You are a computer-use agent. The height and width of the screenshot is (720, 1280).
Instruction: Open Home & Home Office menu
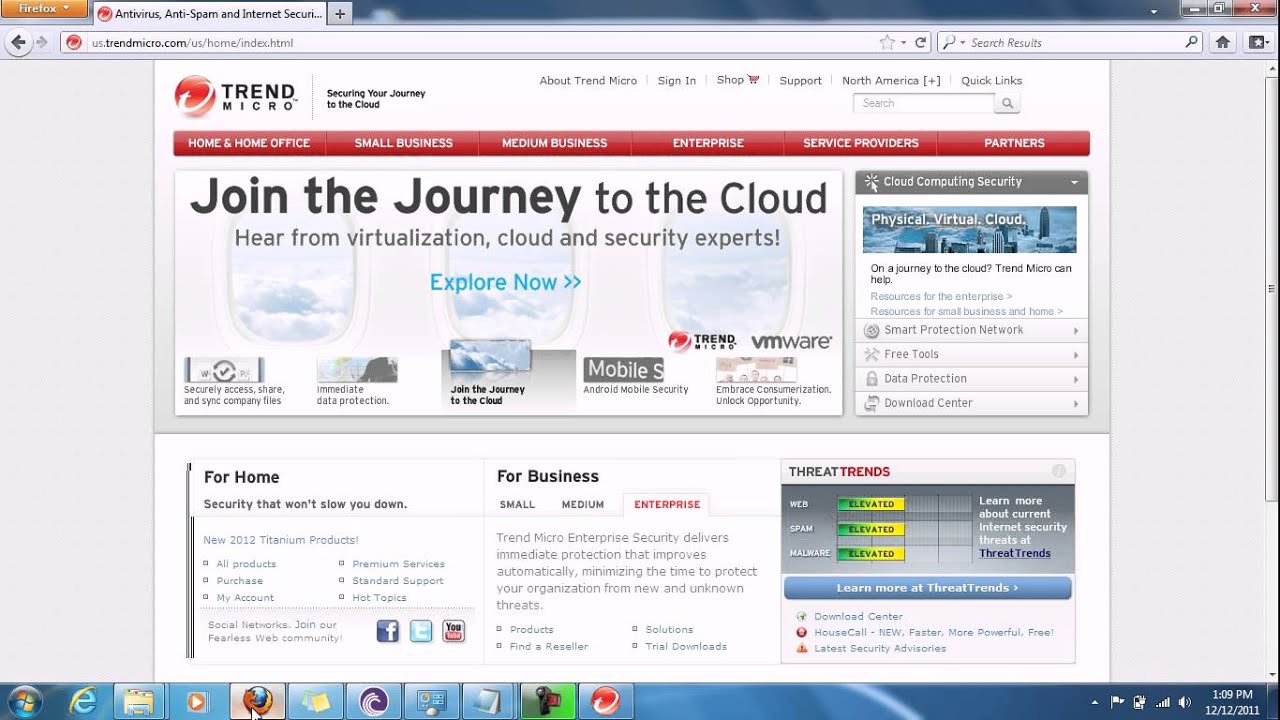(x=249, y=143)
